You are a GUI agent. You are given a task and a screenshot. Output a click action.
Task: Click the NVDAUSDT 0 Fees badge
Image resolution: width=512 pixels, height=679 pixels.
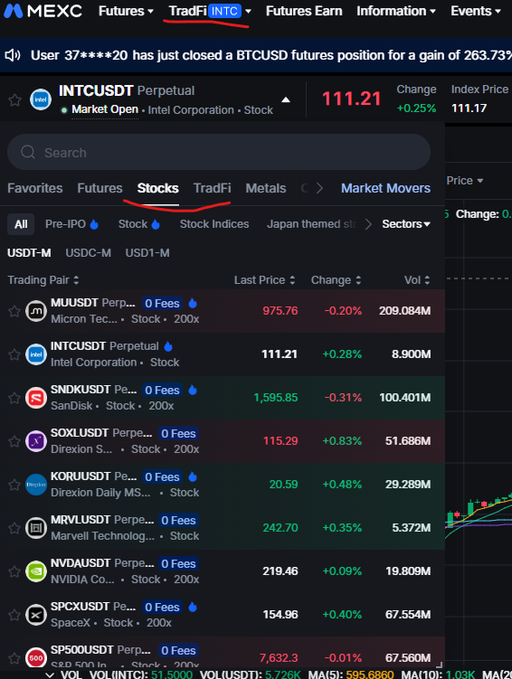point(178,563)
